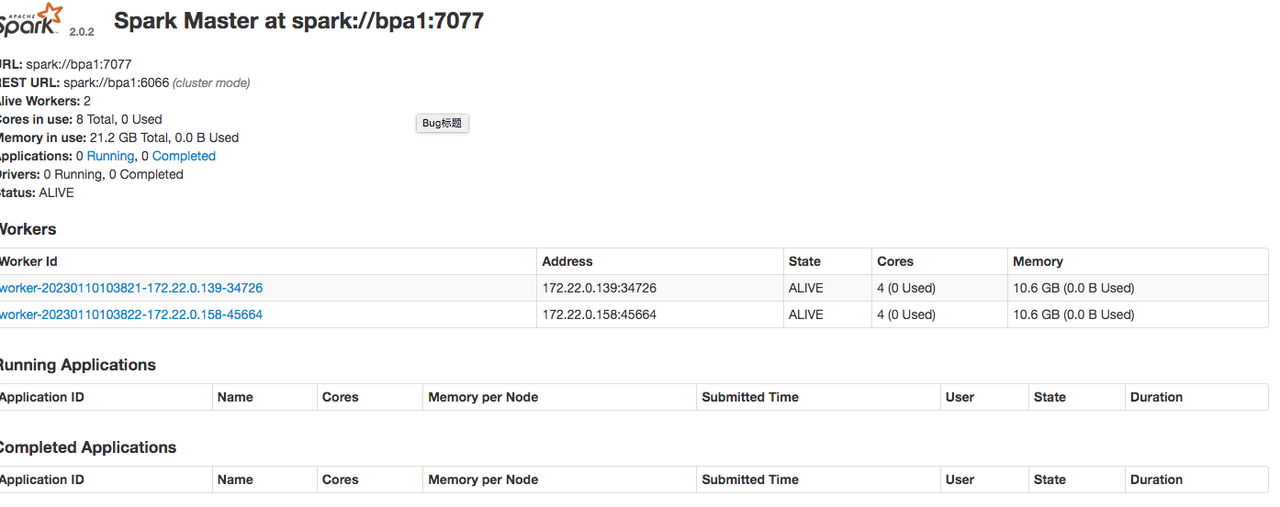Sort Completed Applications by Submitted Time
This screenshot has width=1280, height=507.
click(750, 479)
